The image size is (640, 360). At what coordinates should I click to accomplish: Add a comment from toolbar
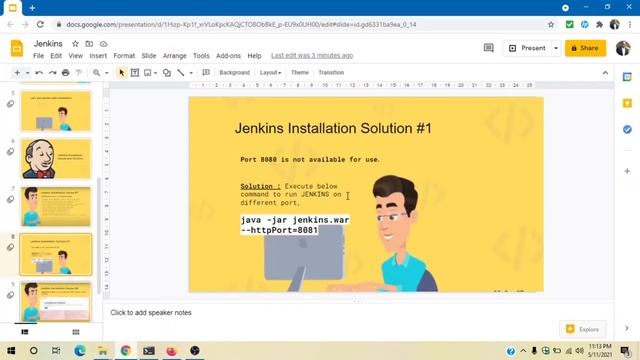tap(206, 73)
